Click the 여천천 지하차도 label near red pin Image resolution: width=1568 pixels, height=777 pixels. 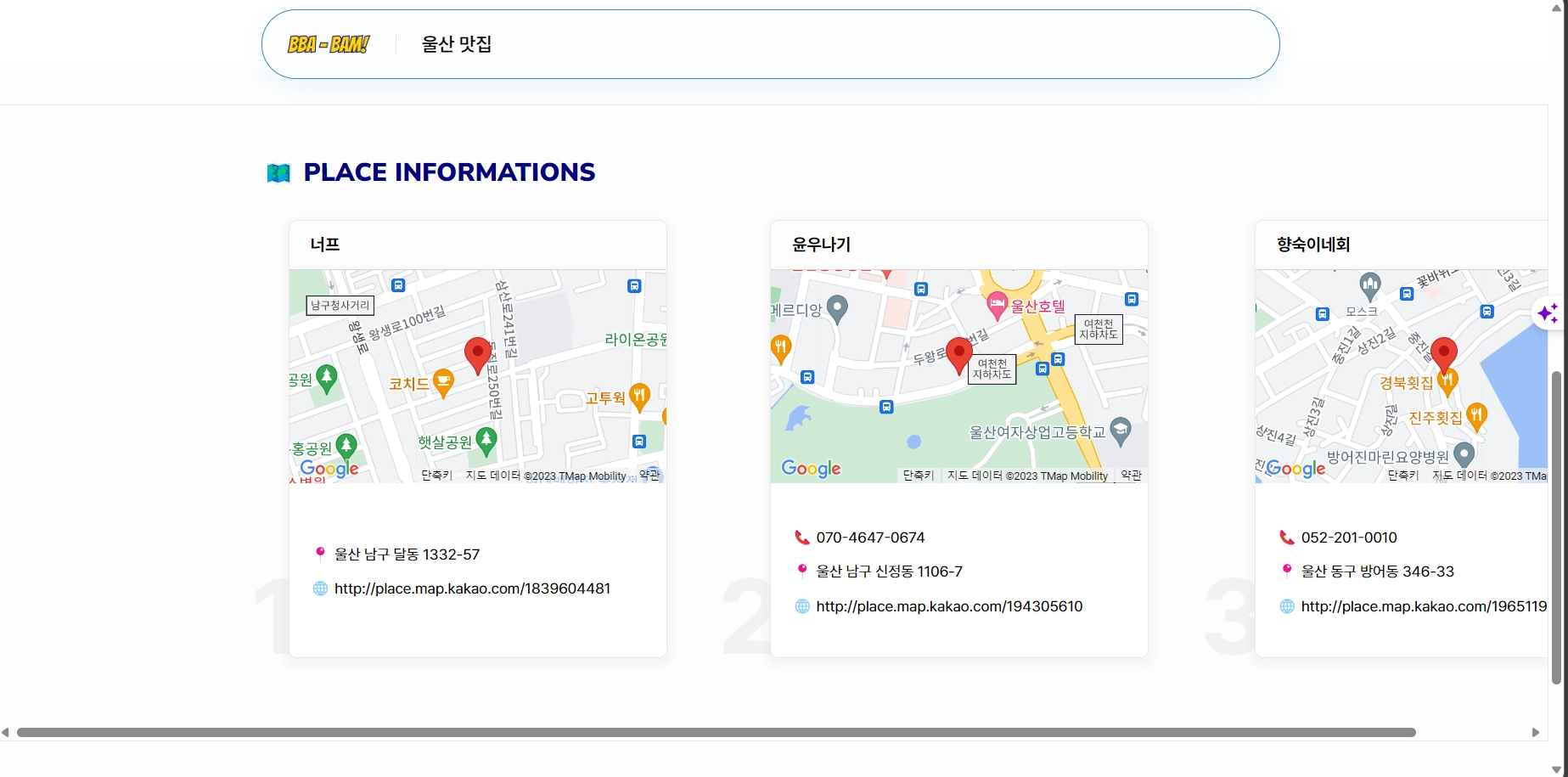[x=992, y=369]
